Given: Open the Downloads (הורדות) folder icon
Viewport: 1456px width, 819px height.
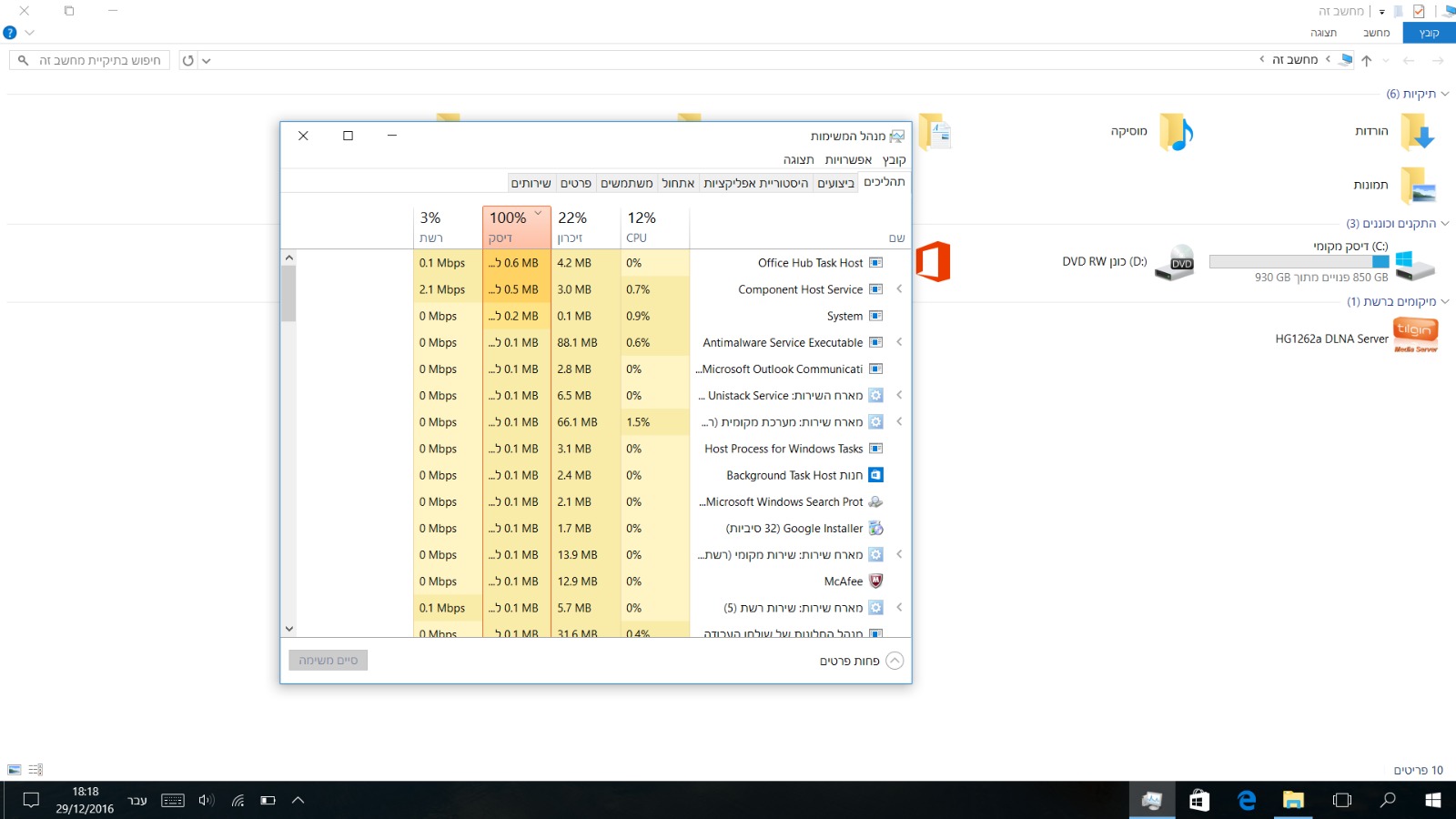Looking at the screenshot, I should (x=1417, y=133).
